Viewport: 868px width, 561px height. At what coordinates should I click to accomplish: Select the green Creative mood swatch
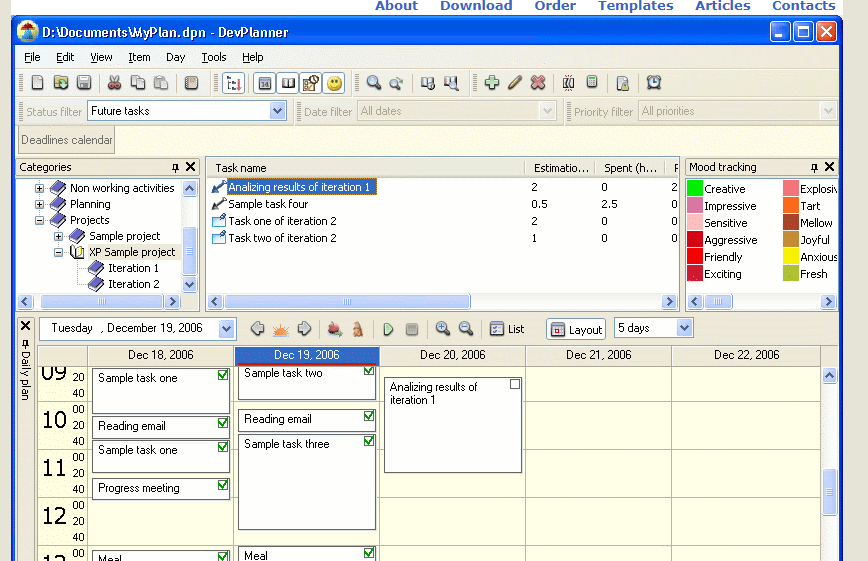pyautogui.click(x=695, y=188)
